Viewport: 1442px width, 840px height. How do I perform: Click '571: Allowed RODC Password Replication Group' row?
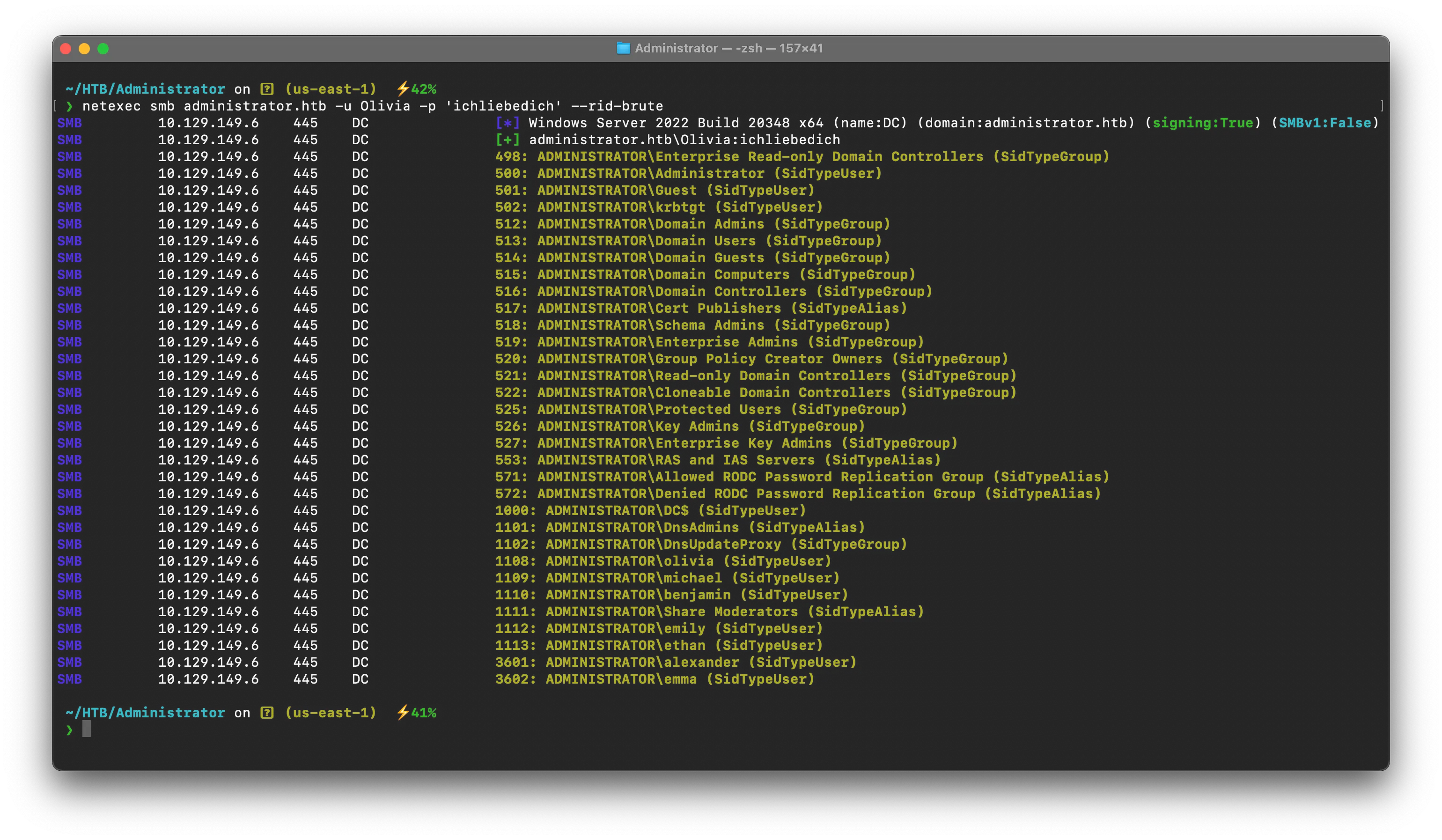(802, 477)
